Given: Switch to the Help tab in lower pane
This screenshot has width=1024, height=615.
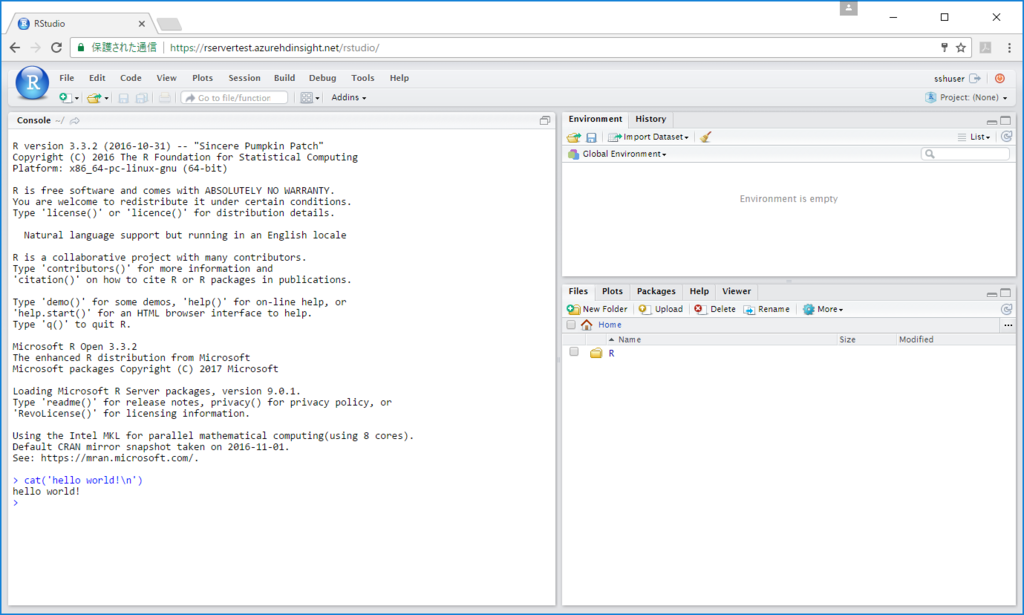Looking at the screenshot, I should click(699, 291).
